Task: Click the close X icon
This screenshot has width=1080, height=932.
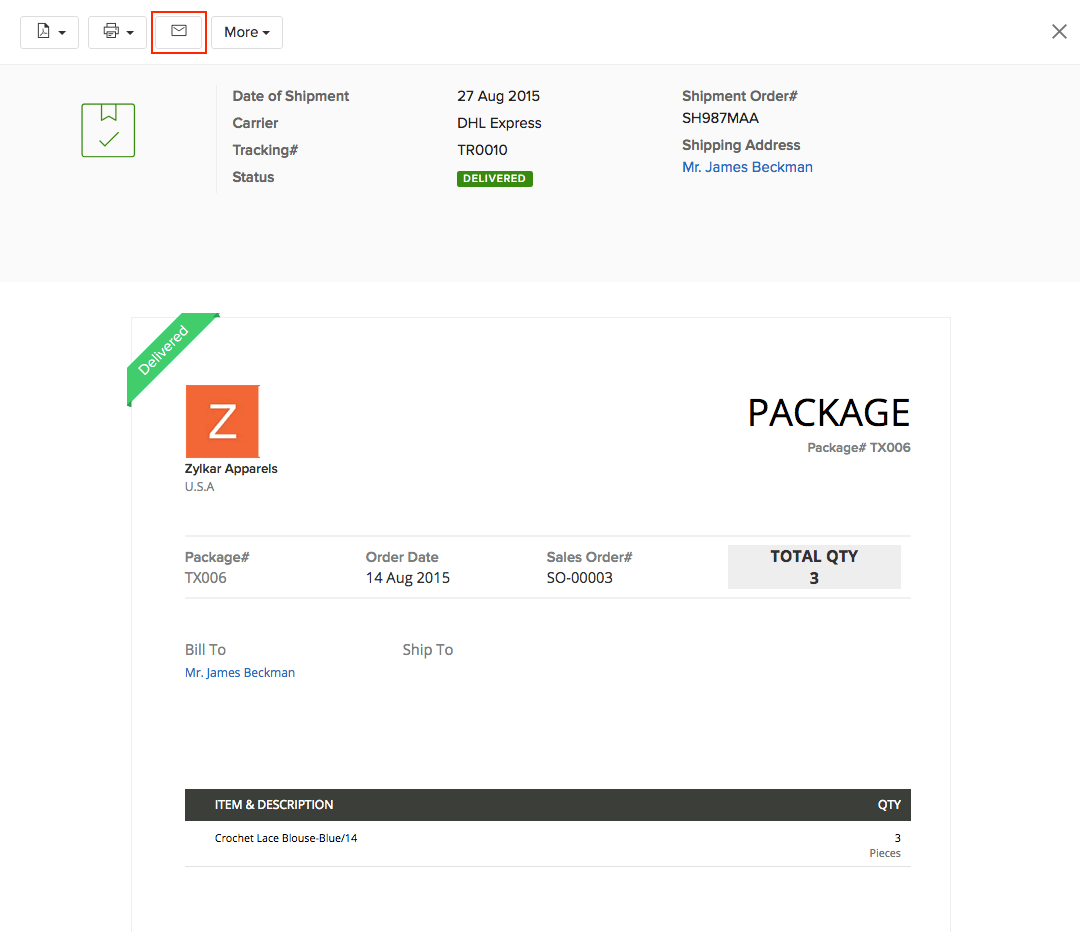Action: coord(1059,31)
